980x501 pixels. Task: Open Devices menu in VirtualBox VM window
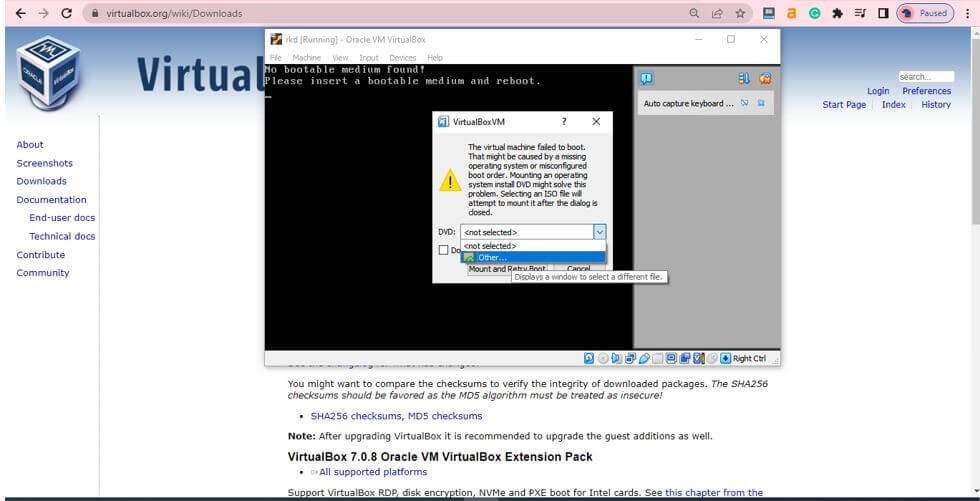pos(402,57)
